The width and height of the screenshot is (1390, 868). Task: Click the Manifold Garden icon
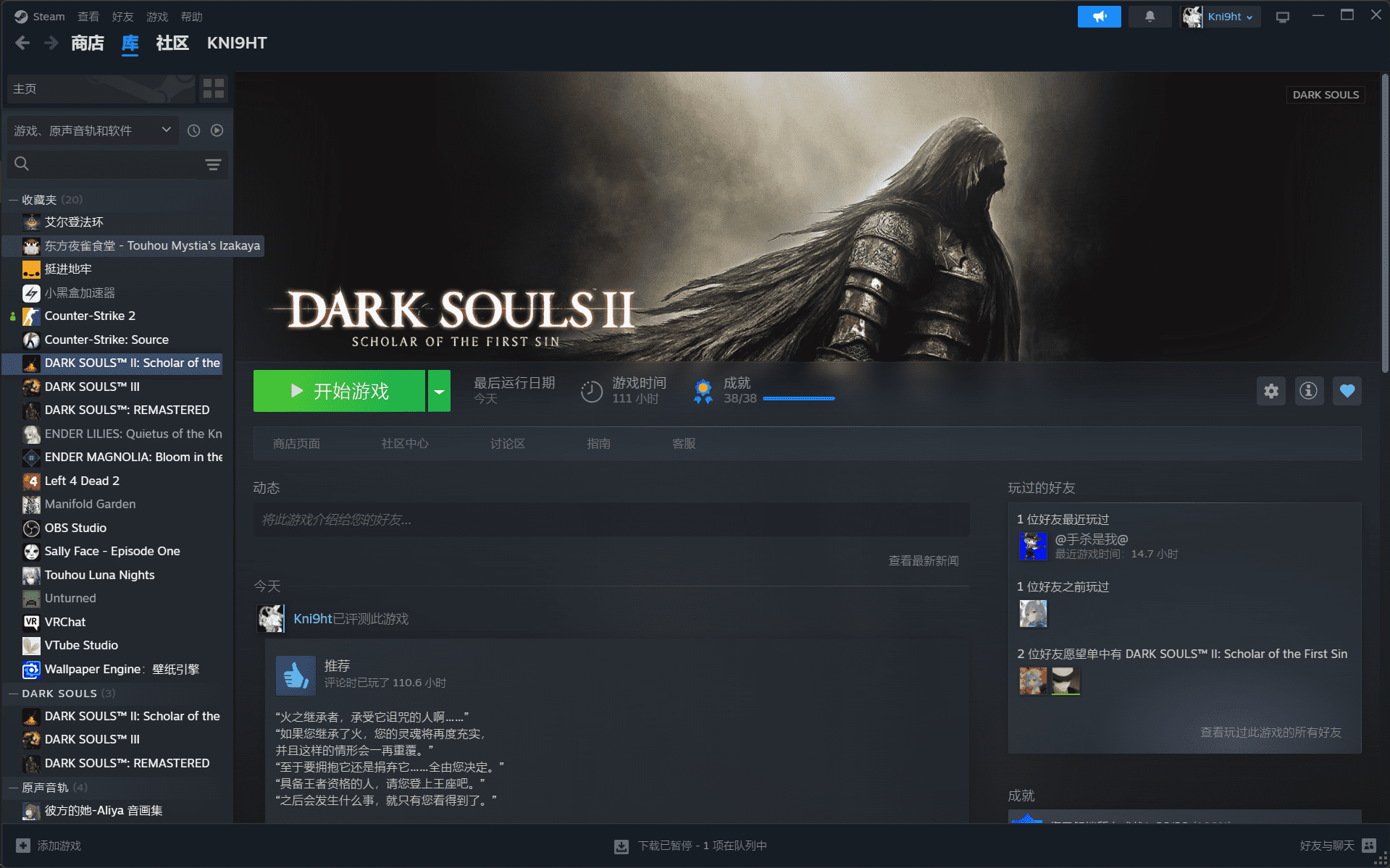(x=31, y=505)
